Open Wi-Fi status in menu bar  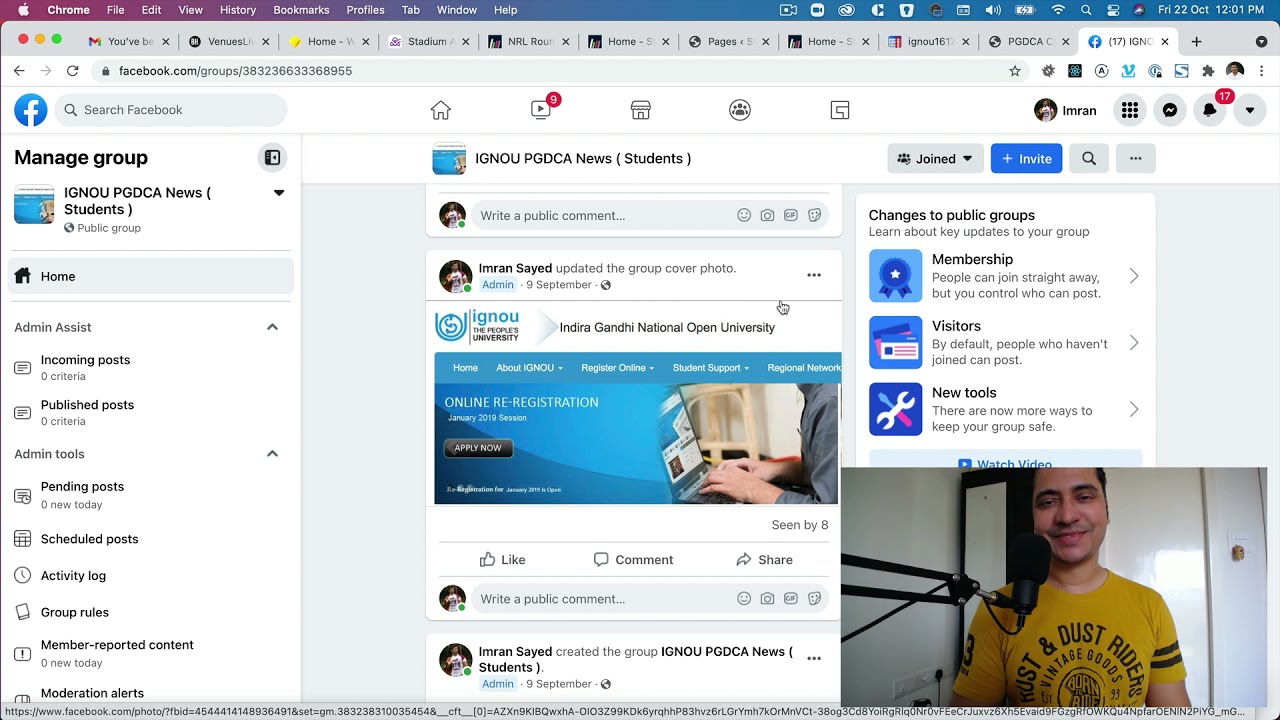pos(1058,10)
